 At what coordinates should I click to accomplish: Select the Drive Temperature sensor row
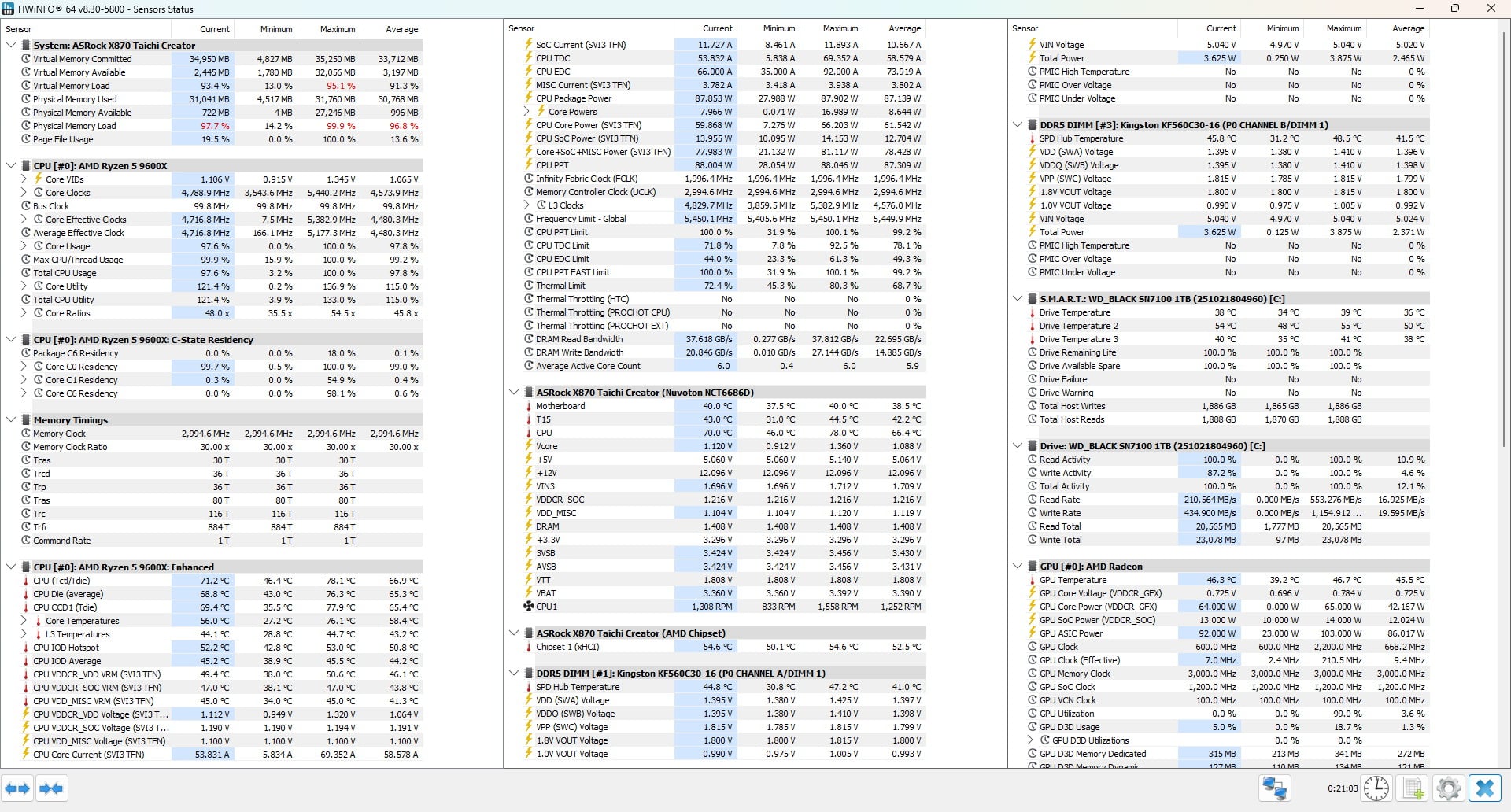[x=1074, y=312]
